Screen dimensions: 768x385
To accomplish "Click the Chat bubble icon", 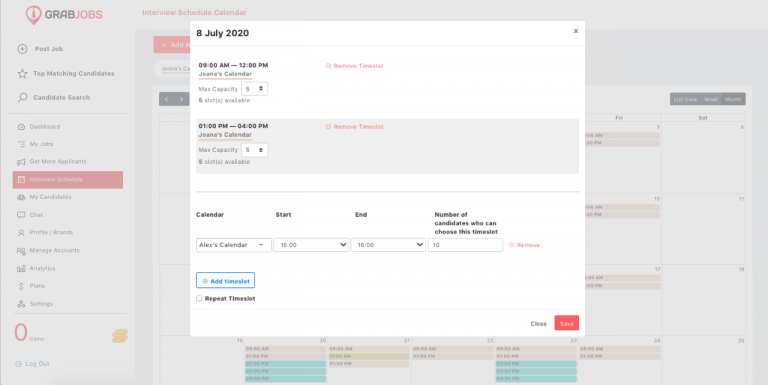I will click(21, 215).
